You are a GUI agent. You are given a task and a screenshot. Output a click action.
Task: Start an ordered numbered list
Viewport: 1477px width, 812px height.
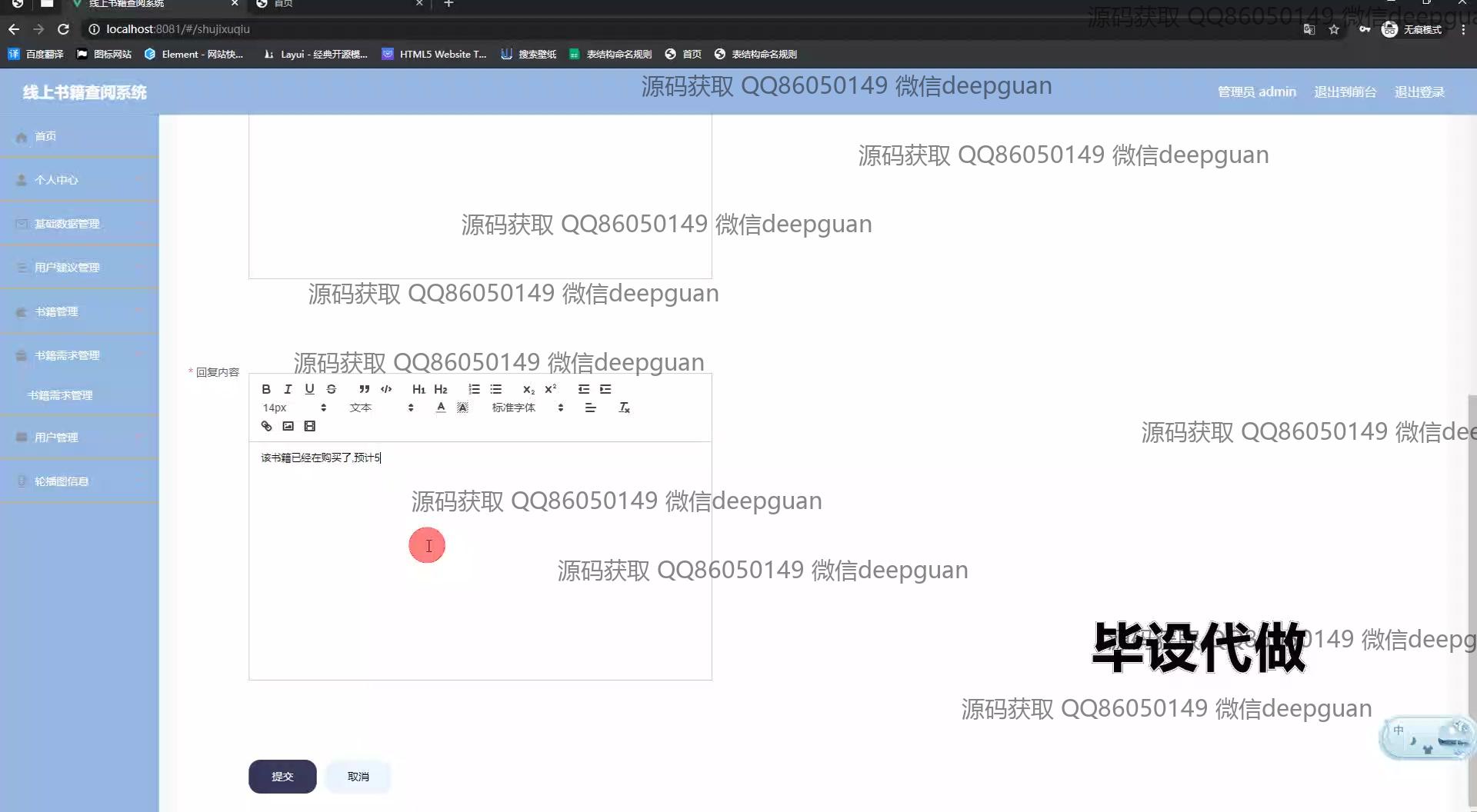pos(474,389)
